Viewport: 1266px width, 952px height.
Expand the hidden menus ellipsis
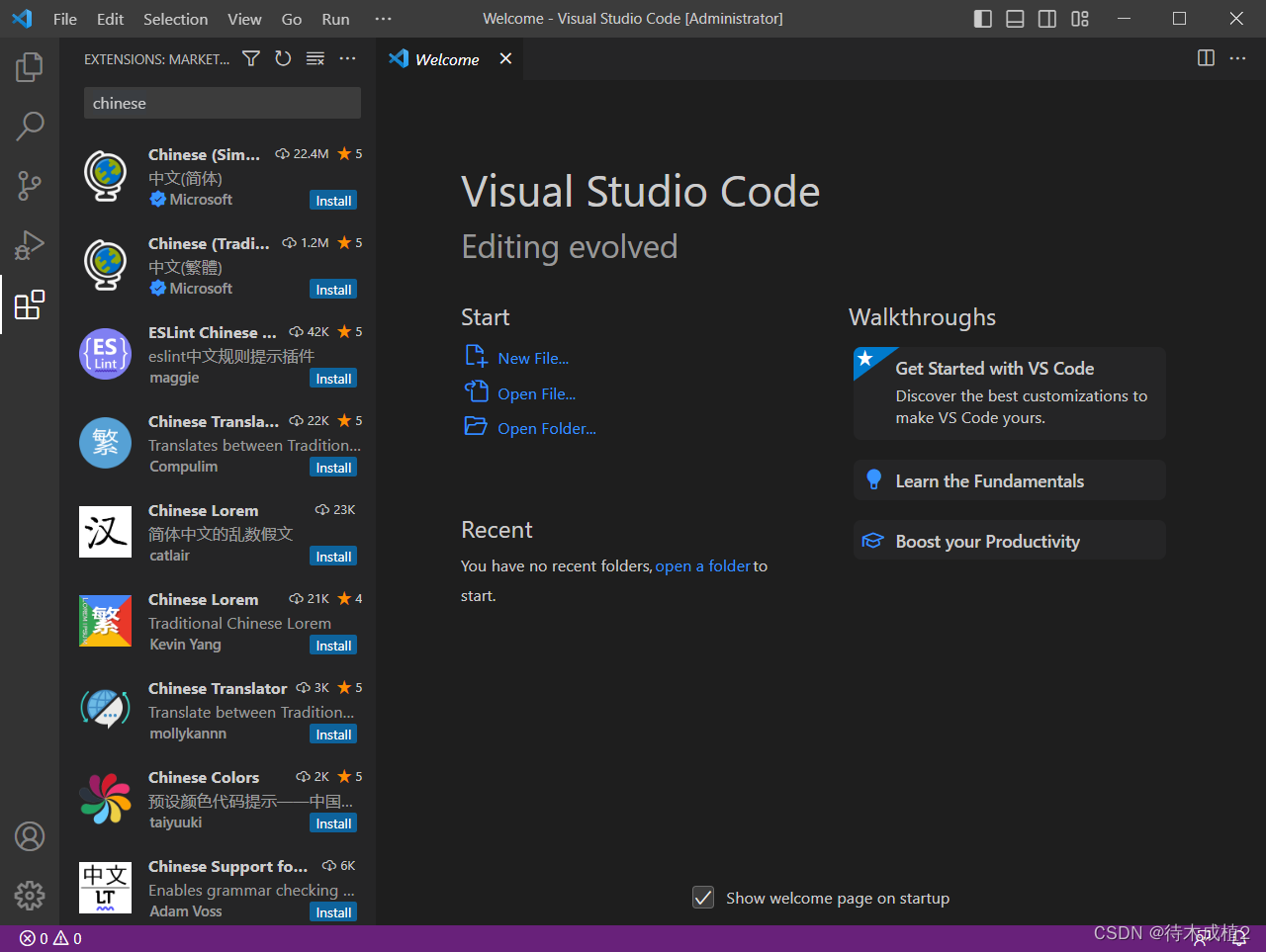pyautogui.click(x=384, y=19)
